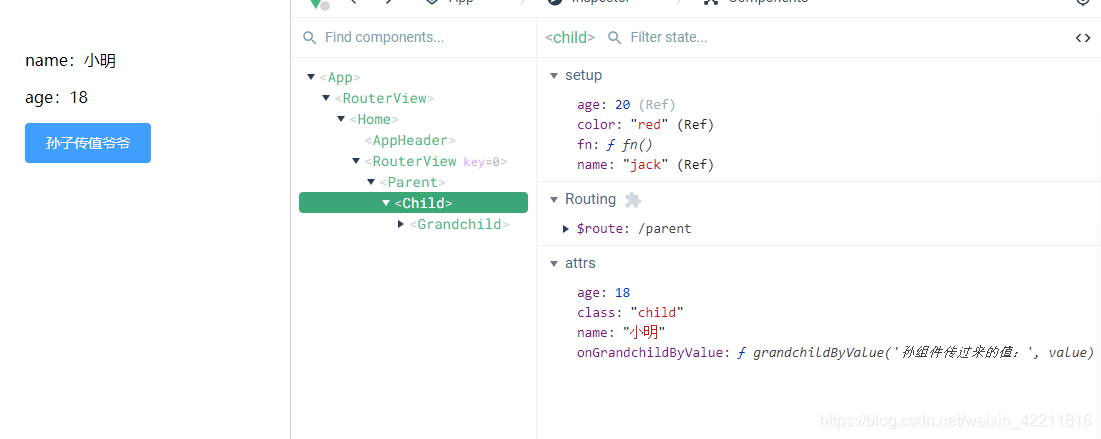This screenshot has height=439, width=1101.
Task: Expand the $route: /parent entry
Action: click(x=566, y=228)
